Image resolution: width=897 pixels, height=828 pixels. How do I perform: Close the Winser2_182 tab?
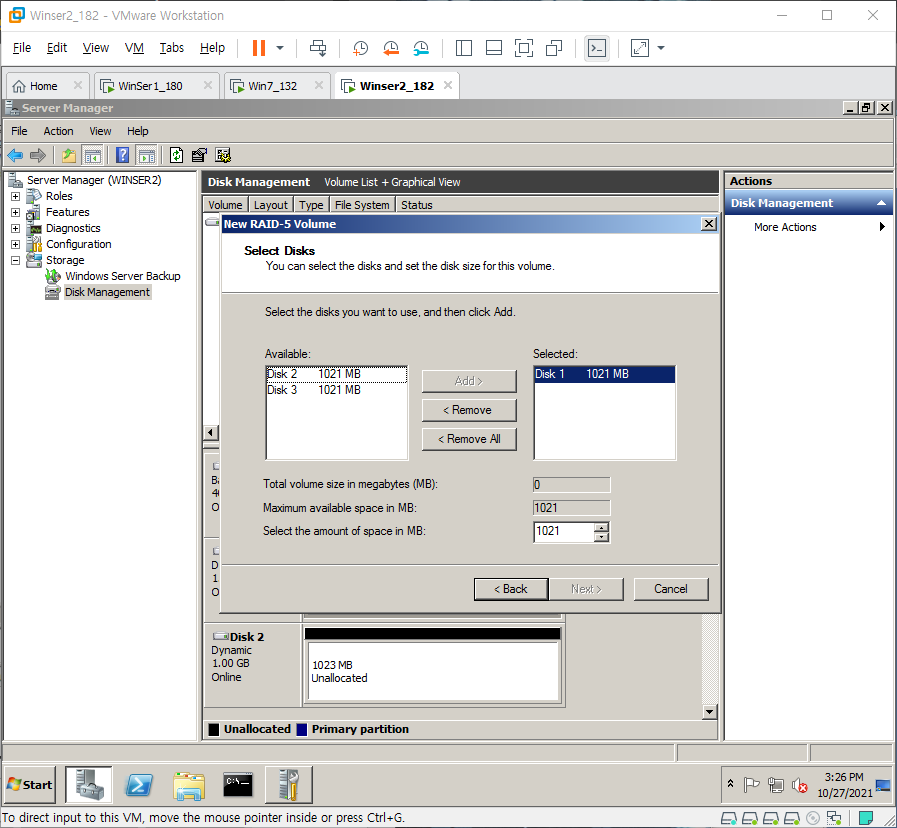tap(448, 85)
